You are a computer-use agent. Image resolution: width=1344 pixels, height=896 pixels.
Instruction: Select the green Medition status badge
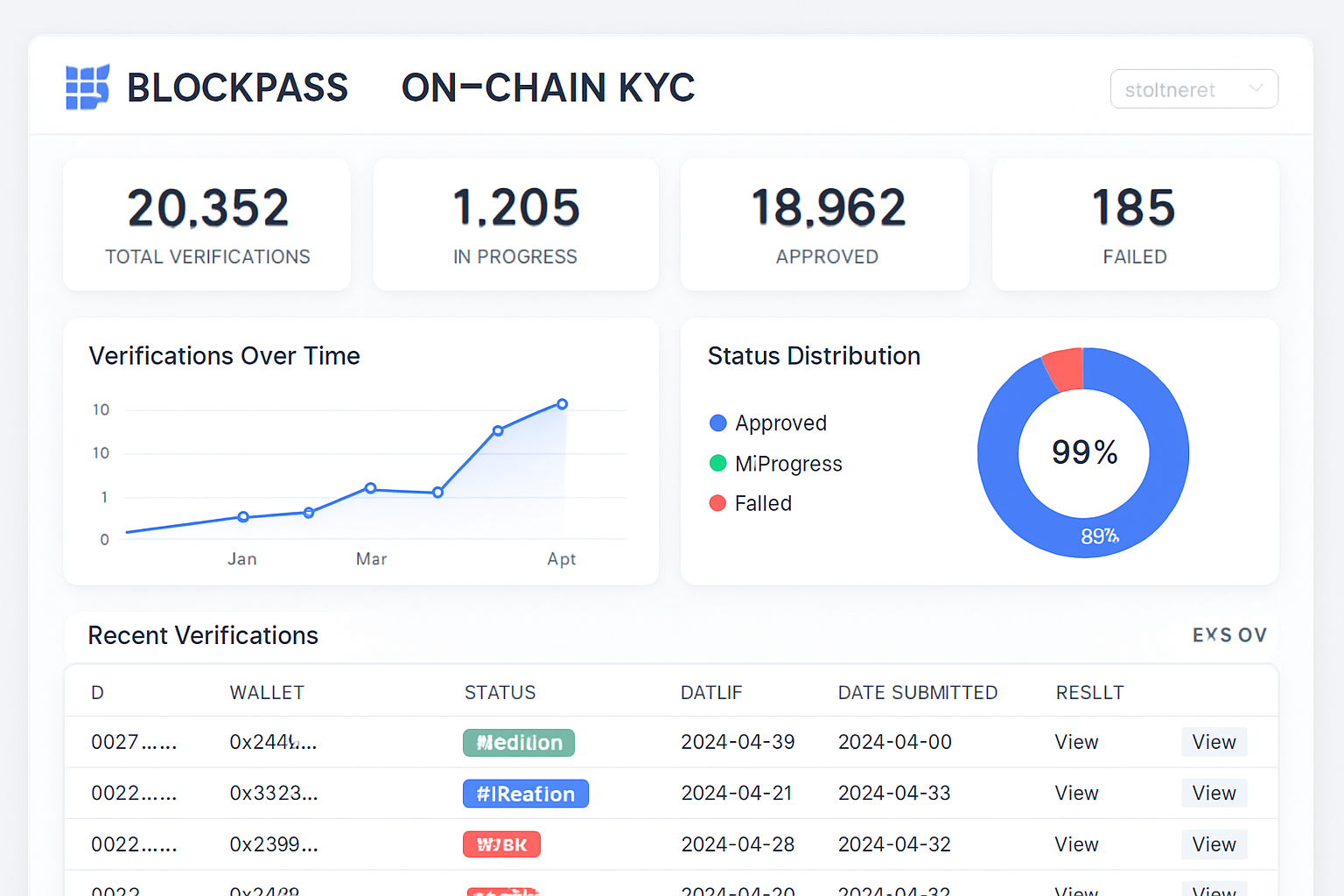coord(518,742)
